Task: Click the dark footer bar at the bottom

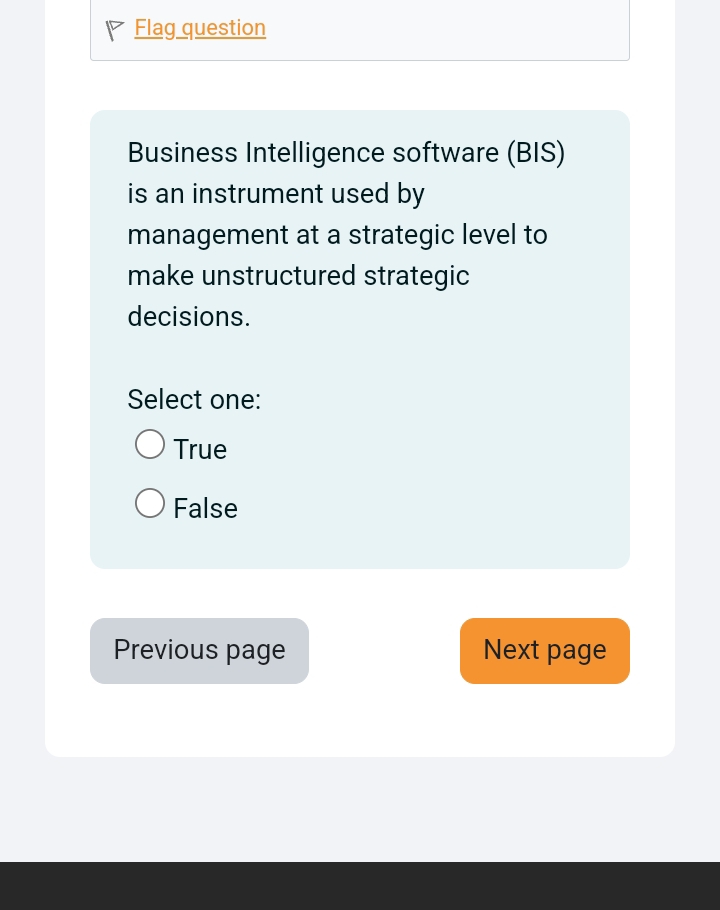Action: coord(360,886)
